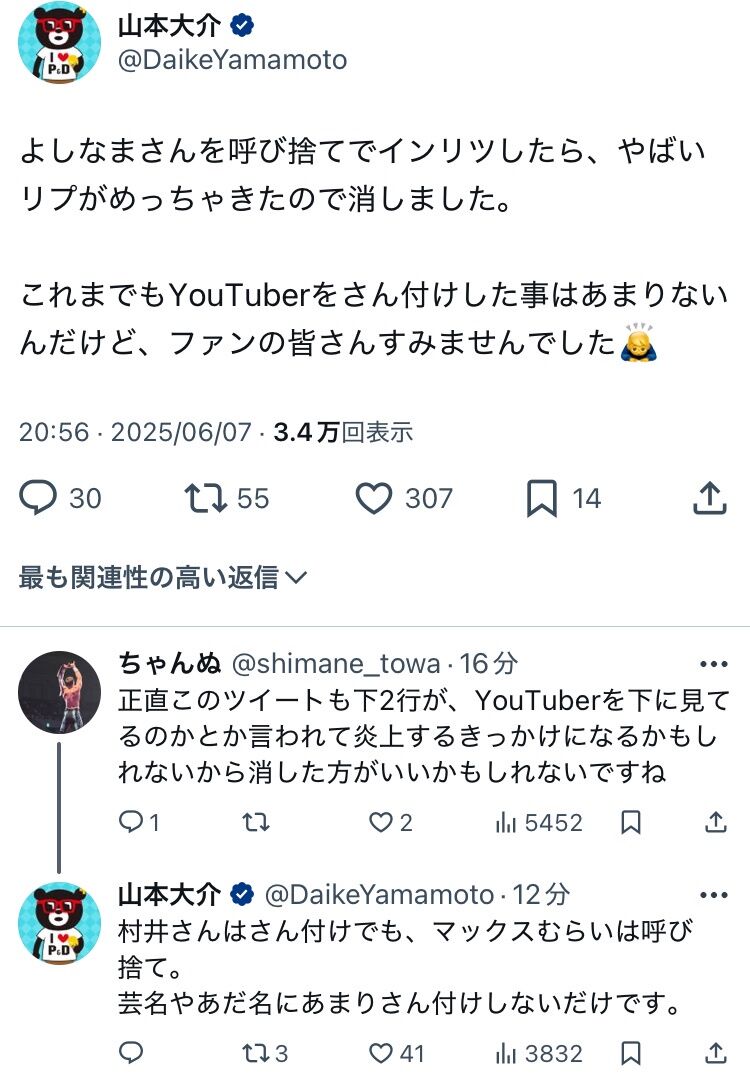Repost ちゃんぬ's reply
750x1086 pixels.
[x=256, y=822]
